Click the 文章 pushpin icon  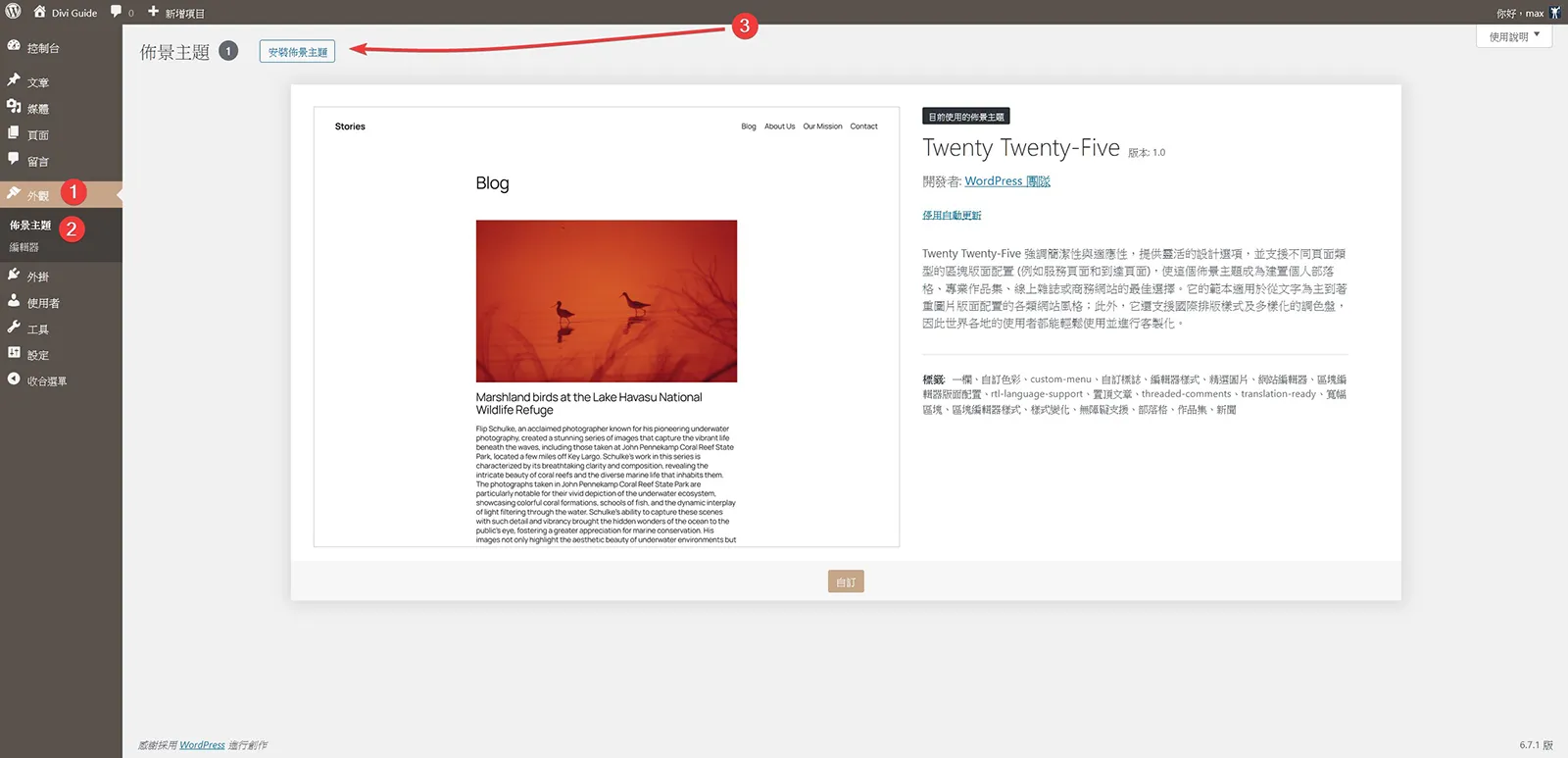tap(14, 80)
